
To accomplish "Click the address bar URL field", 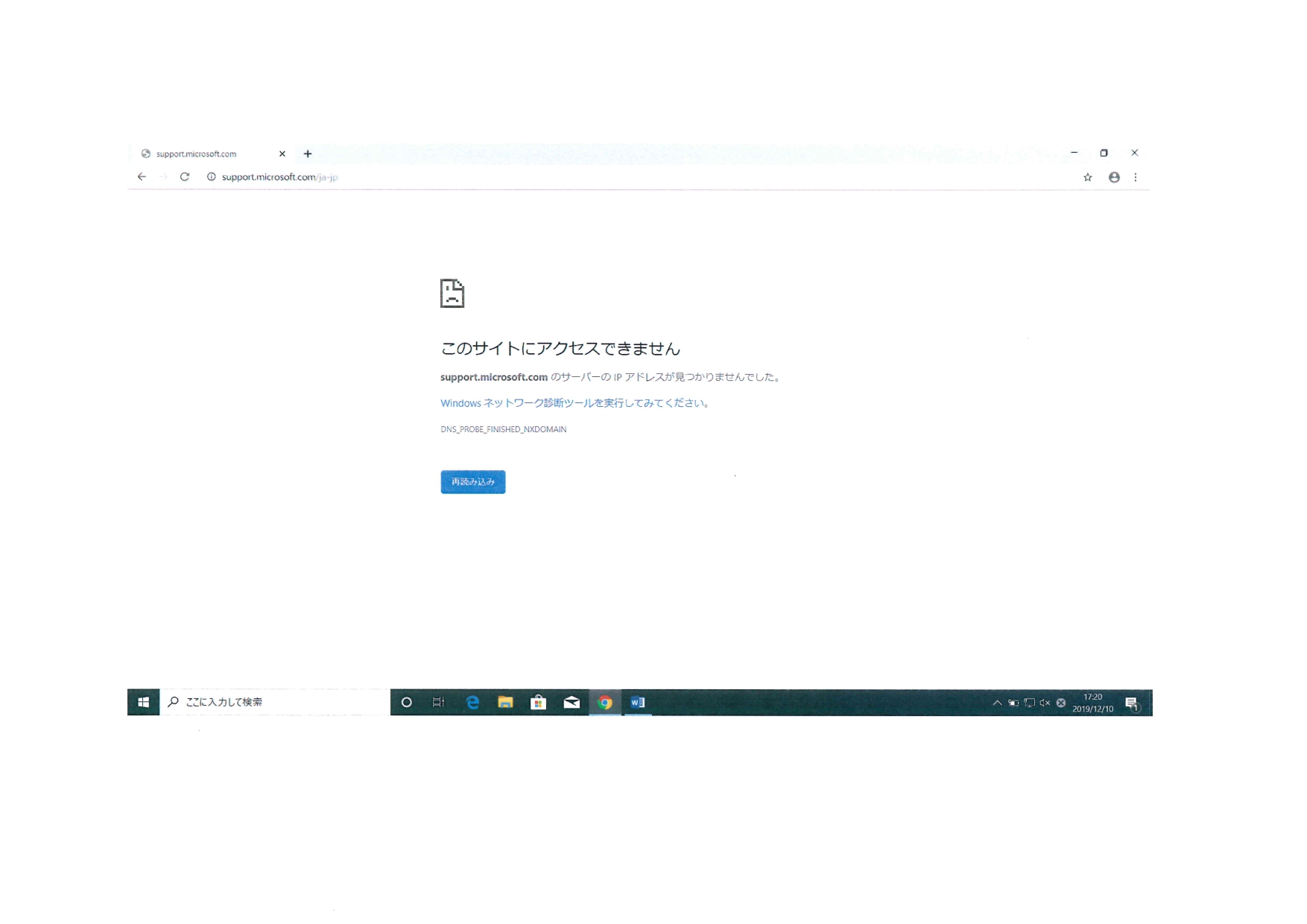I will 641,177.
